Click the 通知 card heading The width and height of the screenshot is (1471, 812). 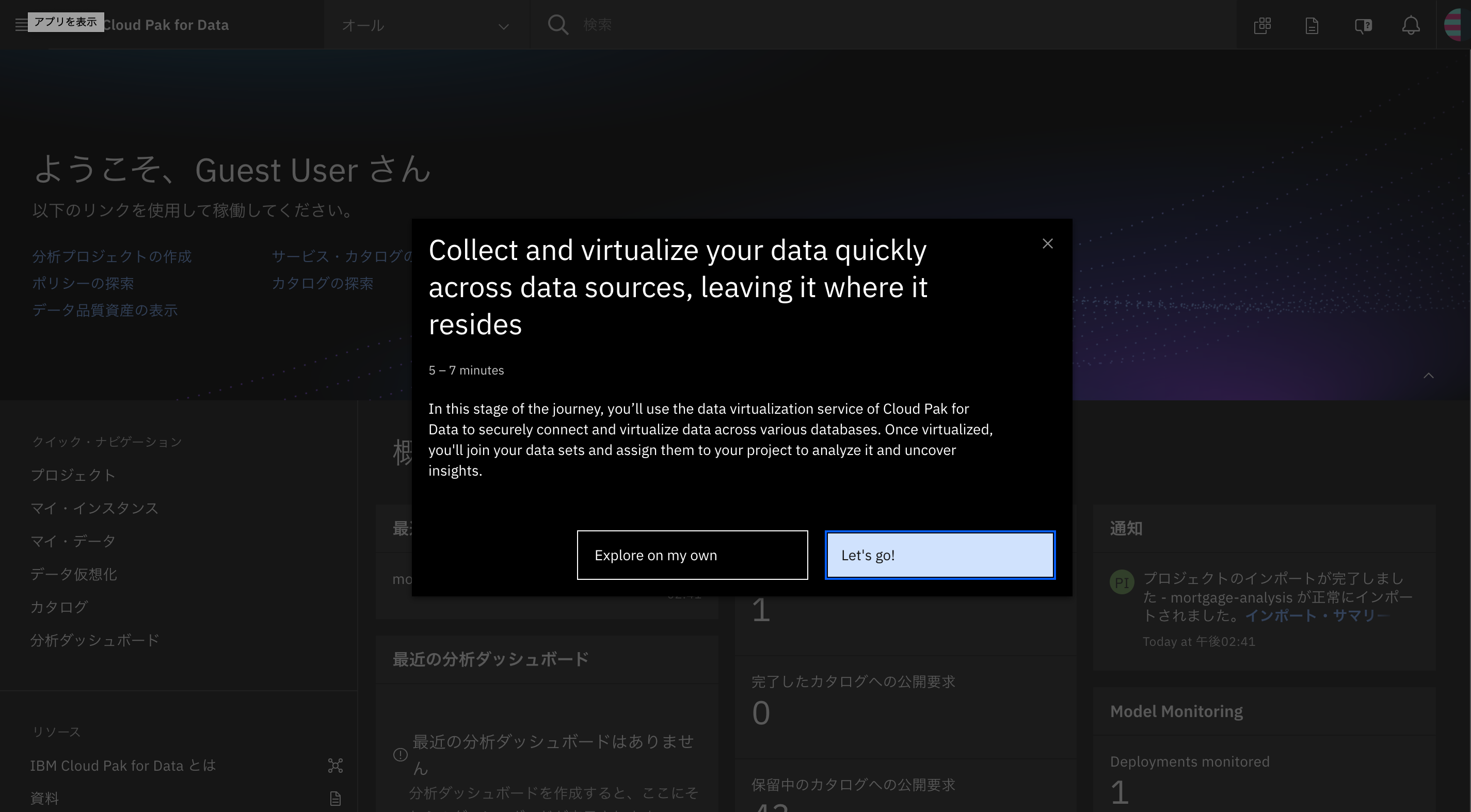(1126, 528)
